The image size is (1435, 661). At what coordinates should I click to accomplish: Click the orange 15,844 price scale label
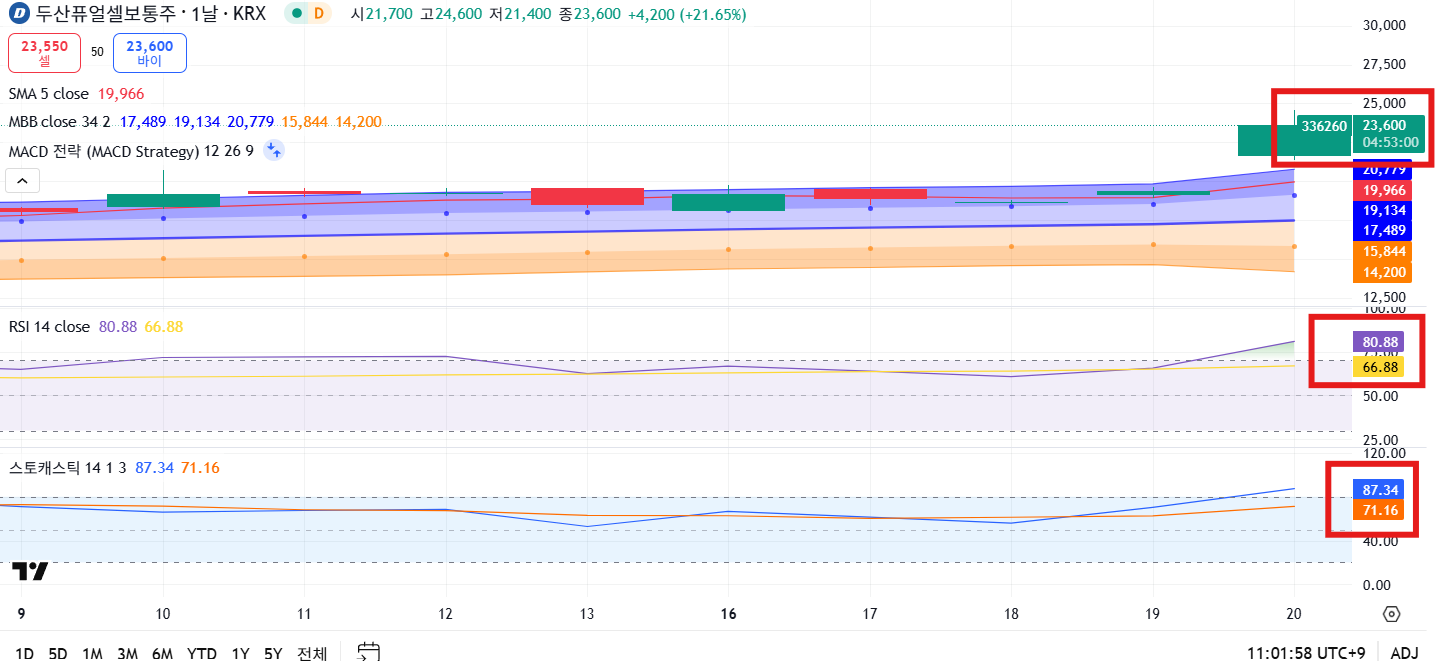pos(1381,252)
